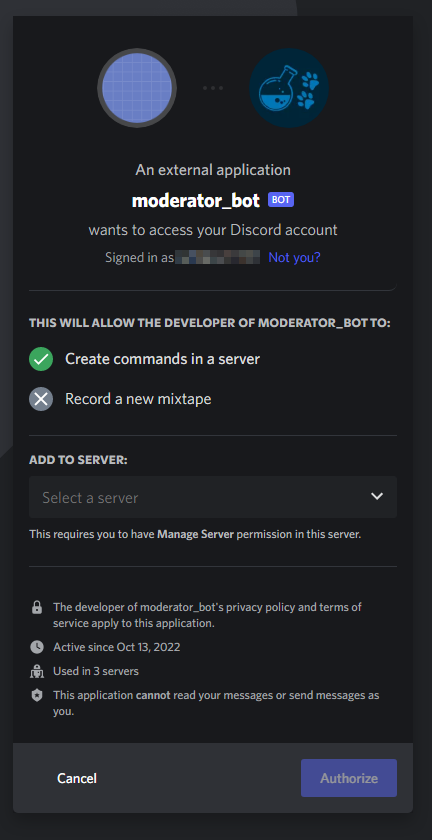
Task: Click the Used in 3 servers text
Action: point(96,671)
